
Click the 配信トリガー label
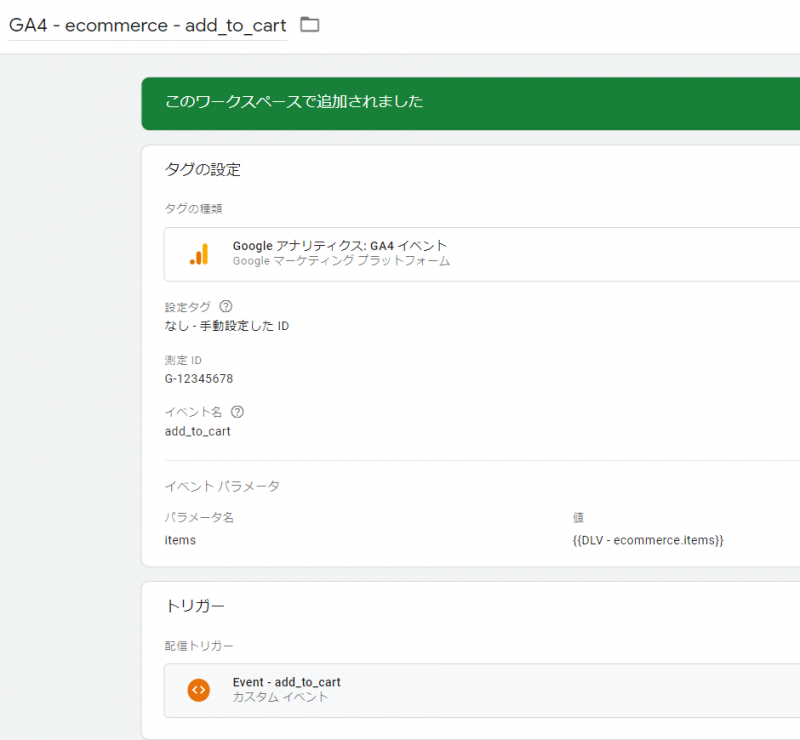(x=198, y=646)
